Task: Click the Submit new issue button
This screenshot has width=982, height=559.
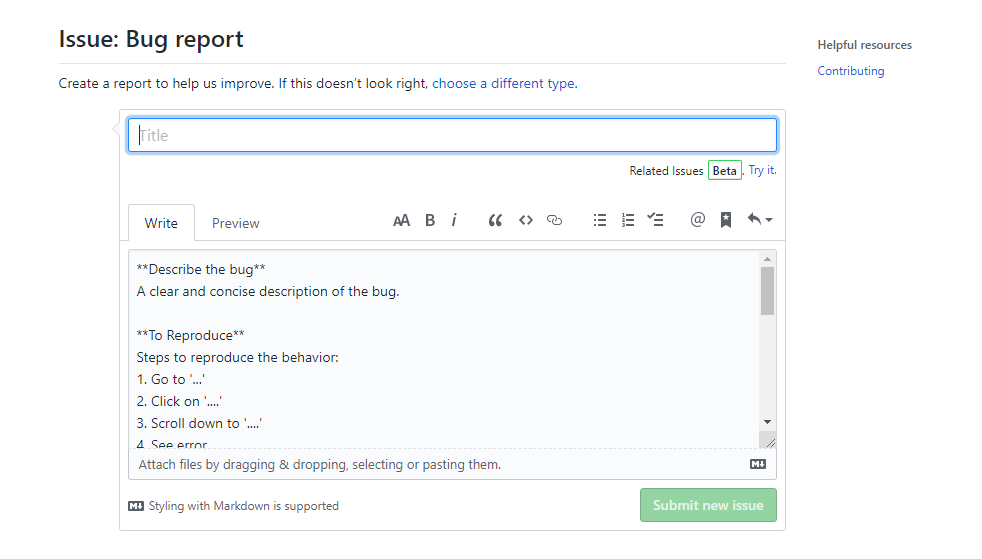Action: click(708, 505)
